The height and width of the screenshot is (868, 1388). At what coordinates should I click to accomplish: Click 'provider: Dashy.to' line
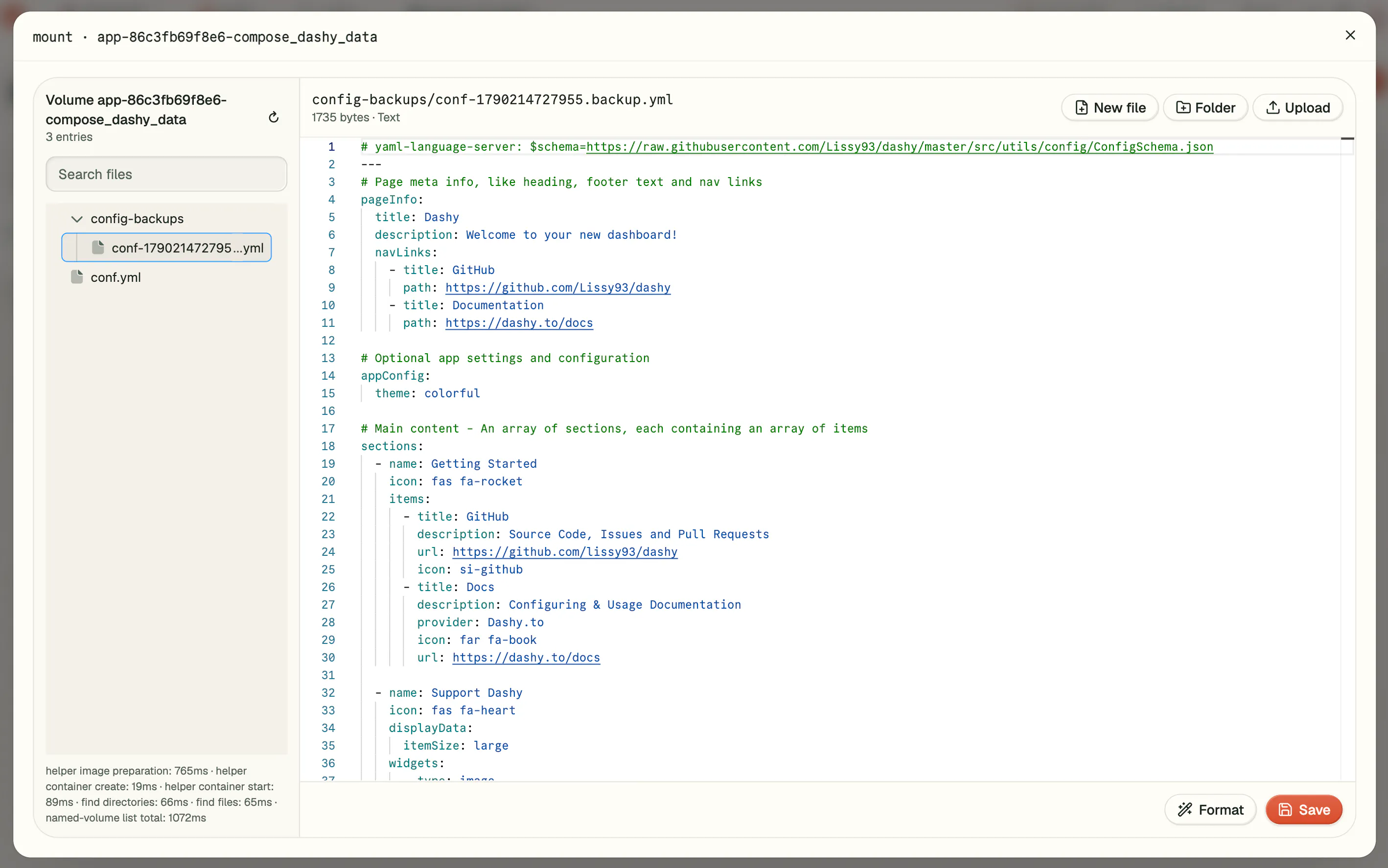[x=480, y=622]
